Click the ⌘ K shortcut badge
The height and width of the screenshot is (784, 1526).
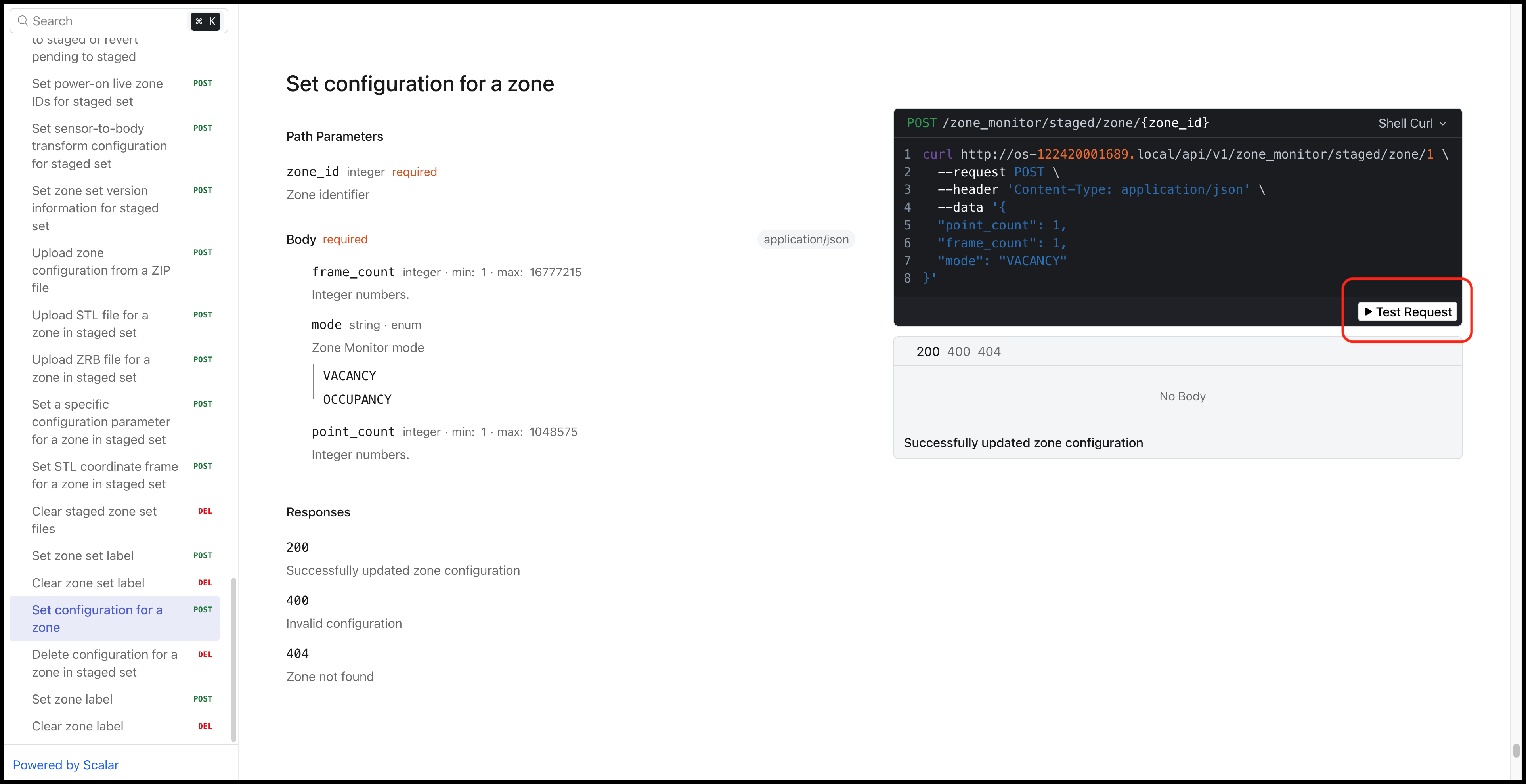tap(205, 21)
